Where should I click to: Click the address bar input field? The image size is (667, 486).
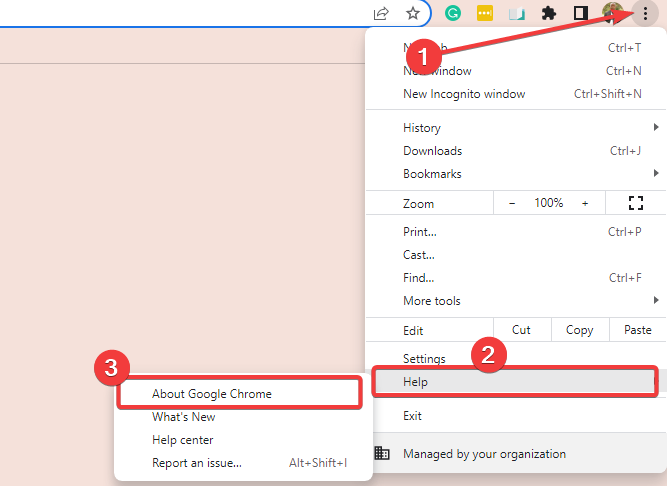183,14
